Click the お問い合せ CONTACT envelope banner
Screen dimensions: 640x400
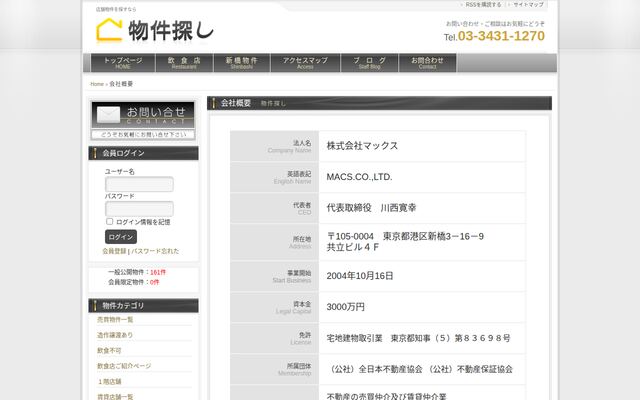pyautogui.click(x=143, y=120)
